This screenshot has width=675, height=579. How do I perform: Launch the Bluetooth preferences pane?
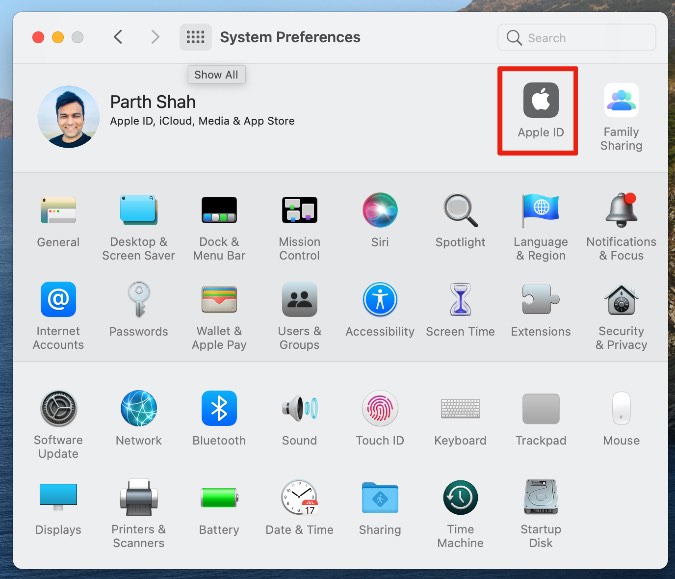point(219,408)
